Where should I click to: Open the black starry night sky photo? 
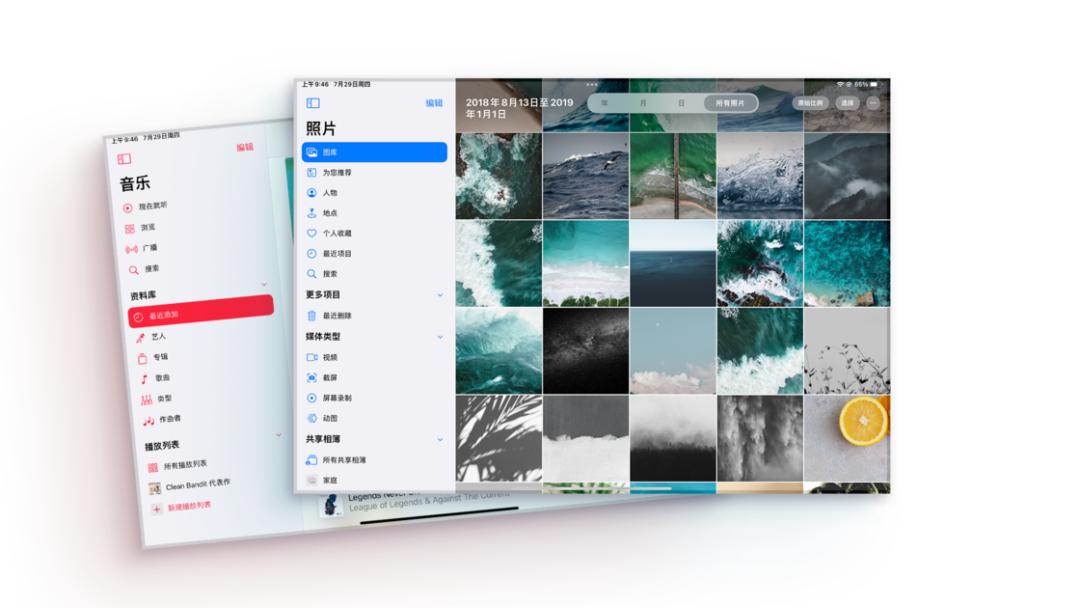(x=585, y=351)
